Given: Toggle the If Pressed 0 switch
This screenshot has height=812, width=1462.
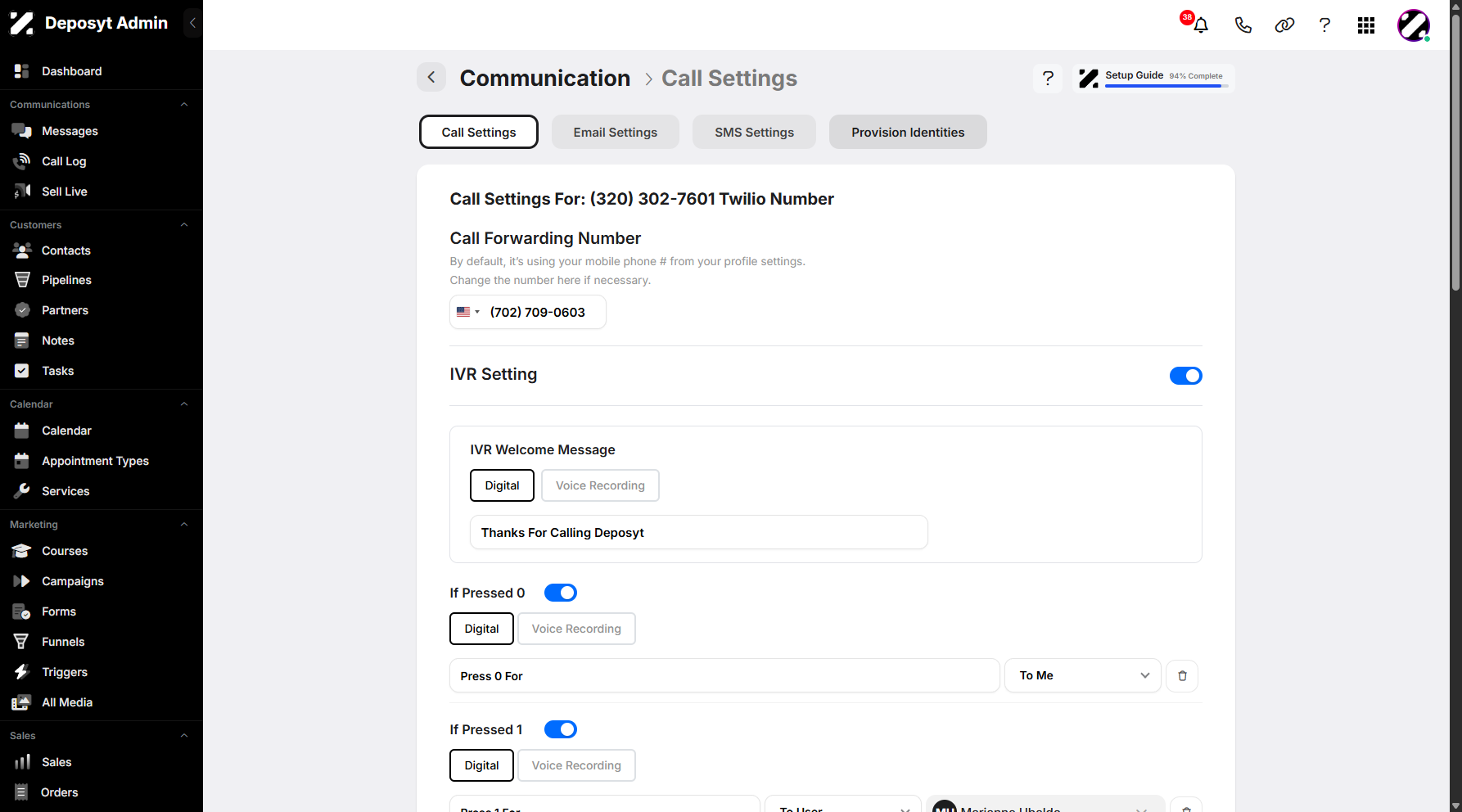Looking at the screenshot, I should [561, 593].
